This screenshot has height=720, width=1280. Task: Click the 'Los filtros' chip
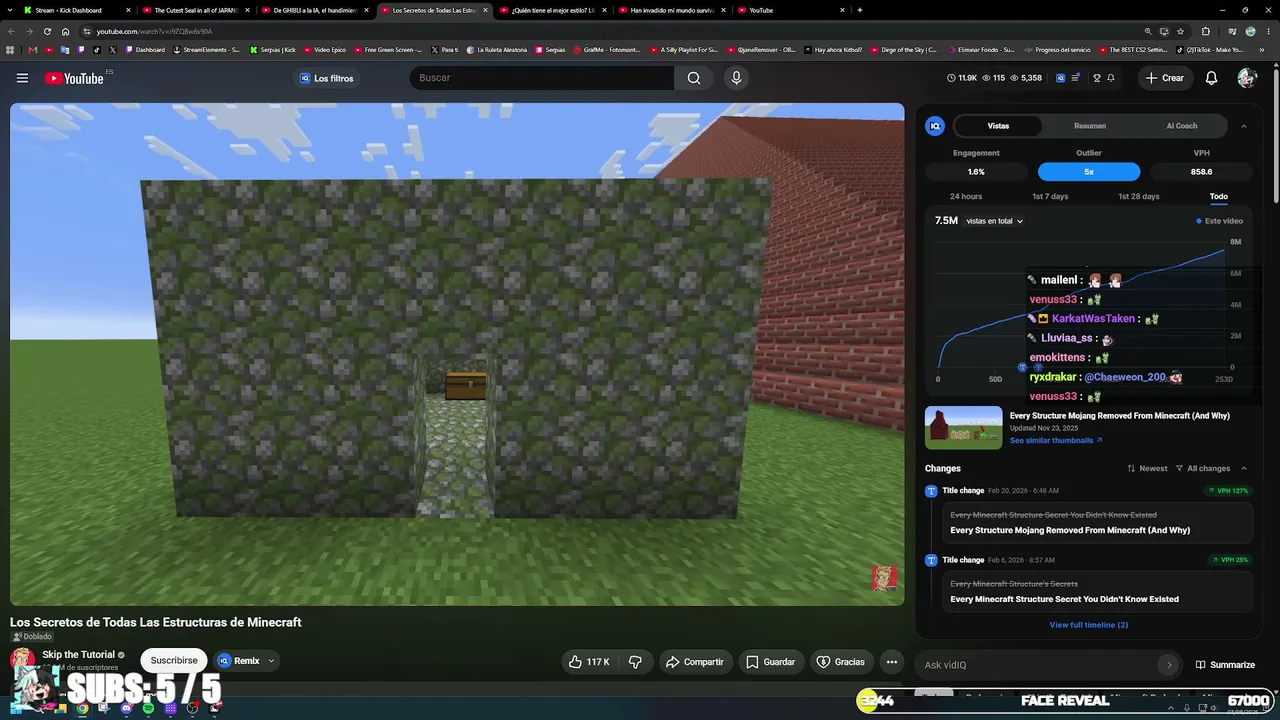pyautogui.click(x=326, y=78)
